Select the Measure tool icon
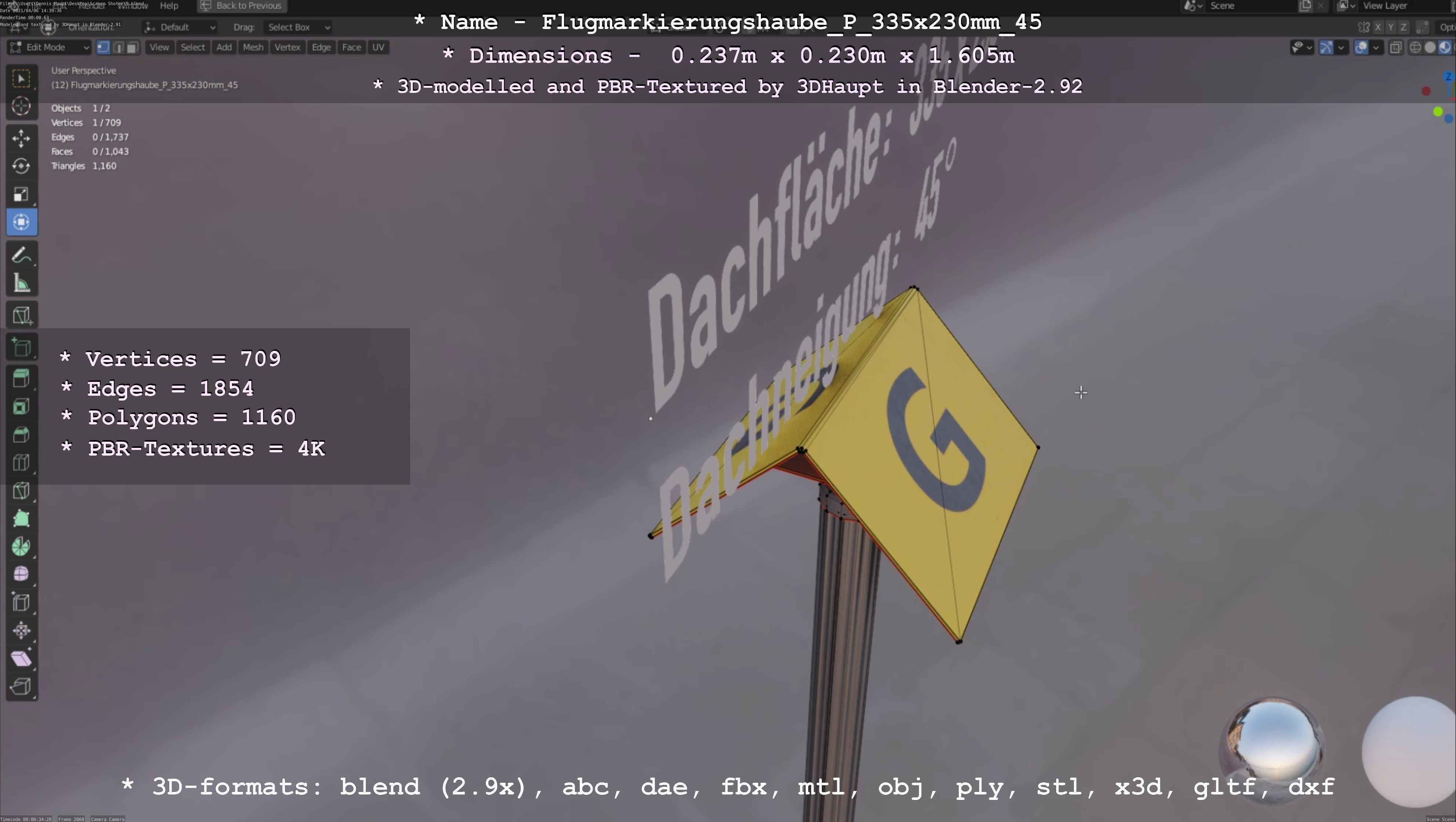1456x822 pixels. coord(21,283)
